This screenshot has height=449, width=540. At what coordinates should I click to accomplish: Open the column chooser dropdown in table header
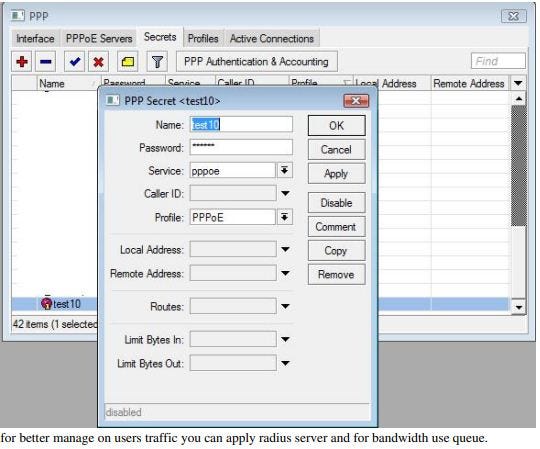tap(518, 83)
